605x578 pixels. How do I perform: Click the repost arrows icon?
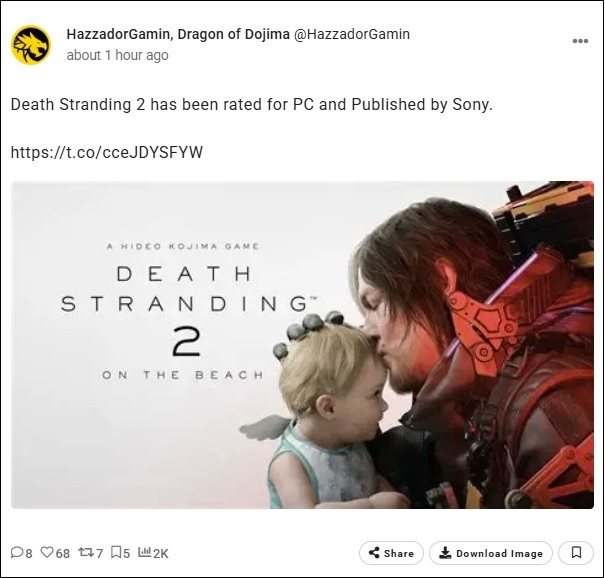[86, 553]
